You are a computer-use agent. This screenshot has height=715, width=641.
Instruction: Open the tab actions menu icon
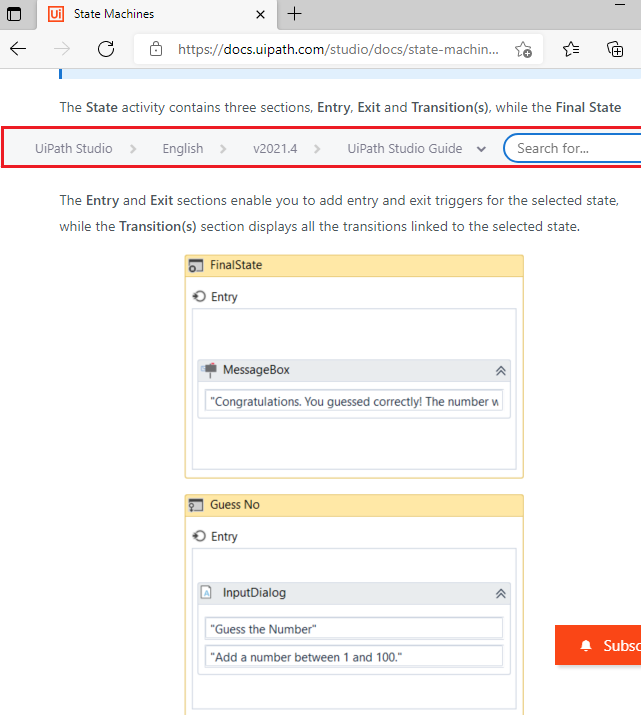pyautogui.click(x=14, y=14)
